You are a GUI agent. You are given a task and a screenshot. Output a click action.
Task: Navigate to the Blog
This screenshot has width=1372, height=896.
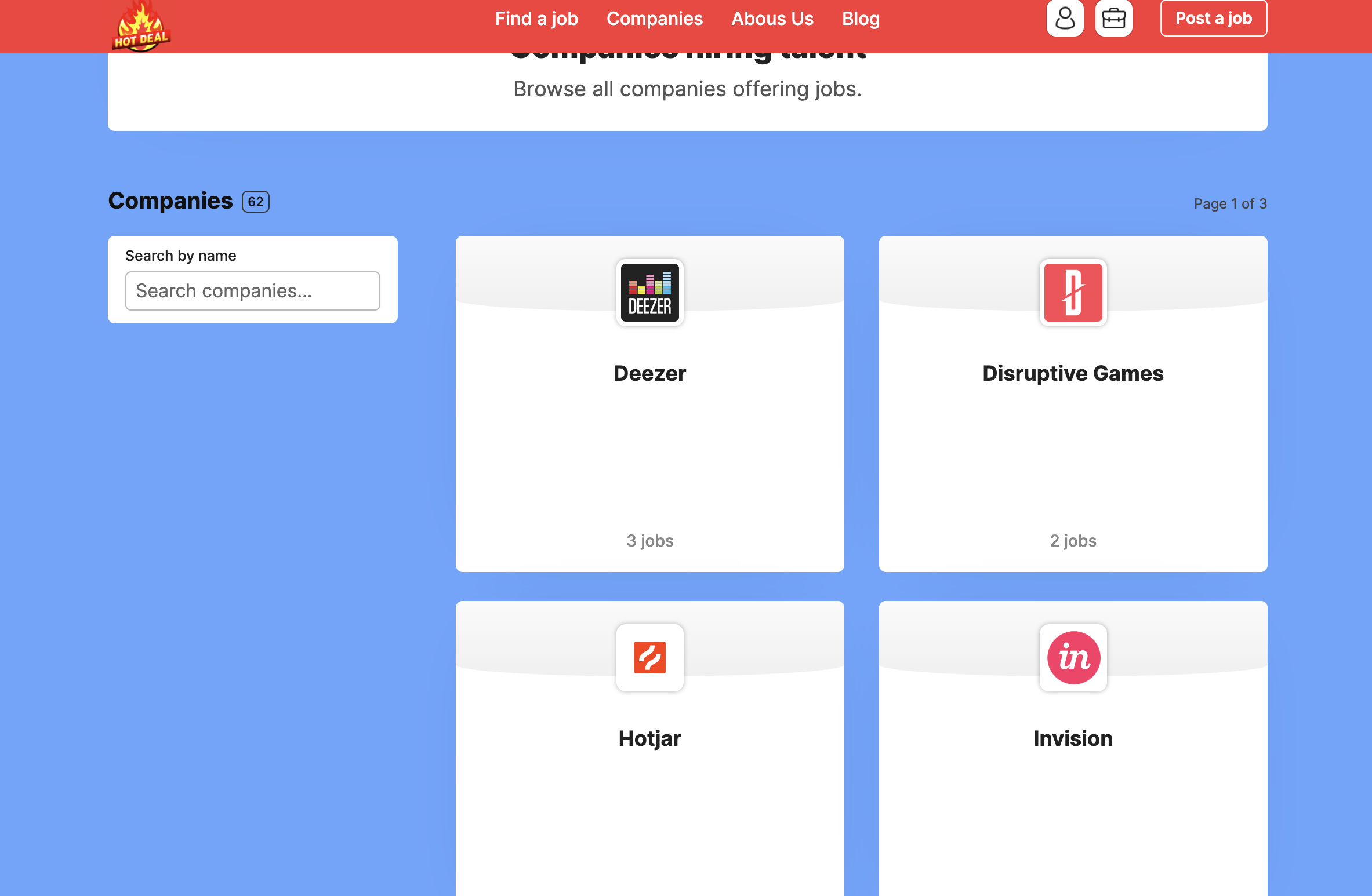pyautogui.click(x=861, y=19)
